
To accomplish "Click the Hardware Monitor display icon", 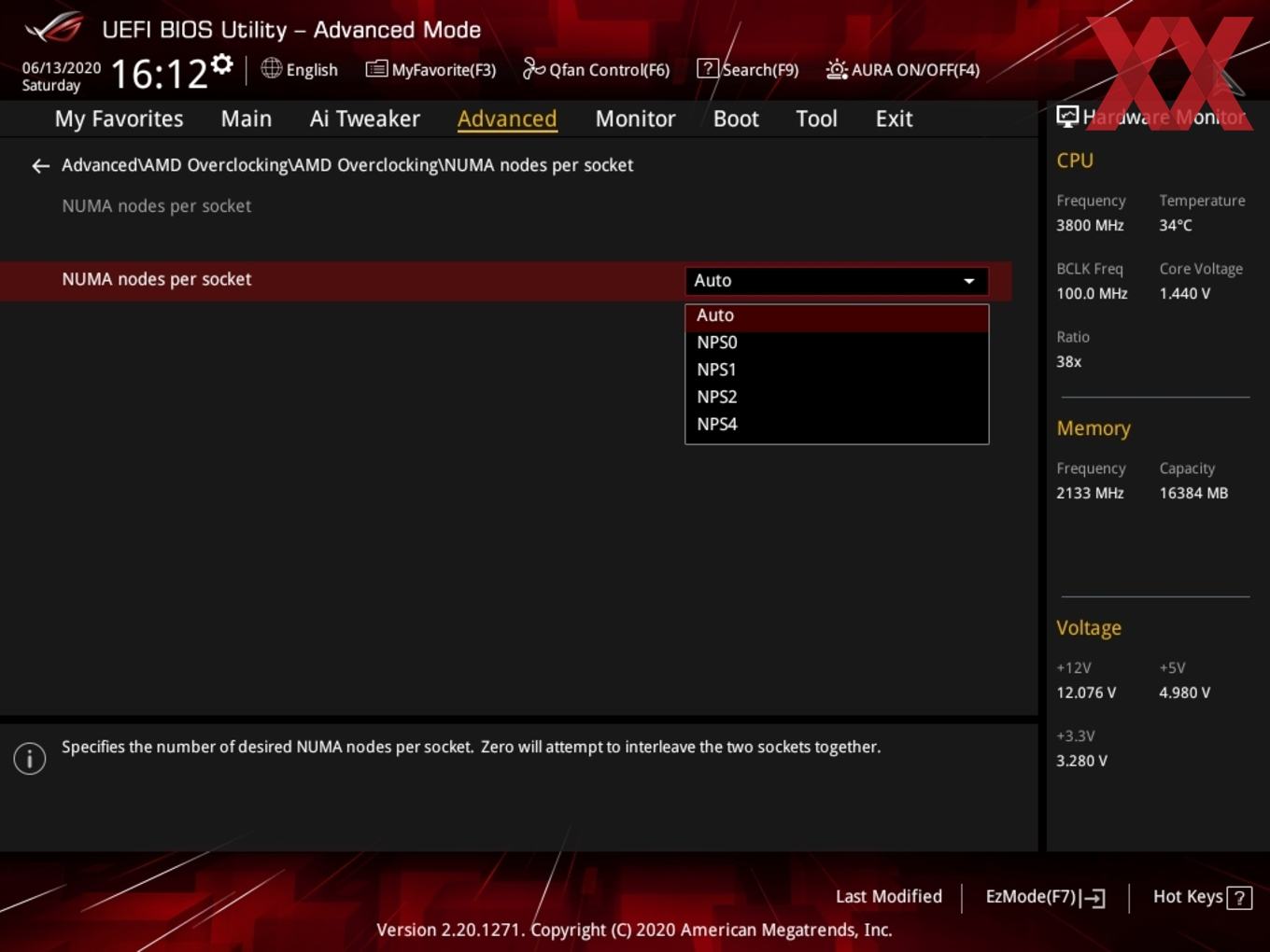I will click(1067, 116).
